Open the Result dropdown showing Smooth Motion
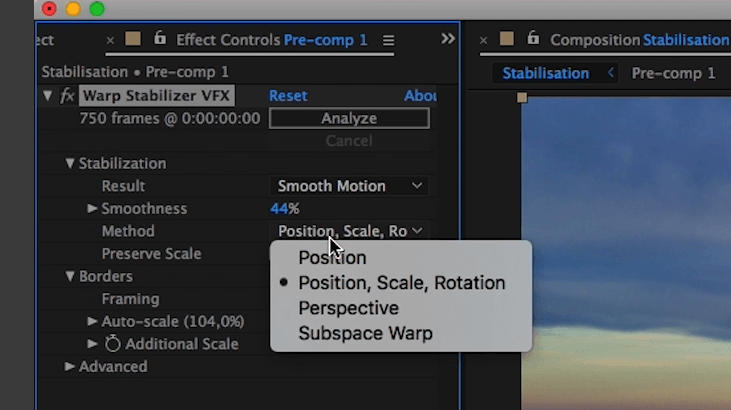The image size is (731, 410). click(349, 186)
